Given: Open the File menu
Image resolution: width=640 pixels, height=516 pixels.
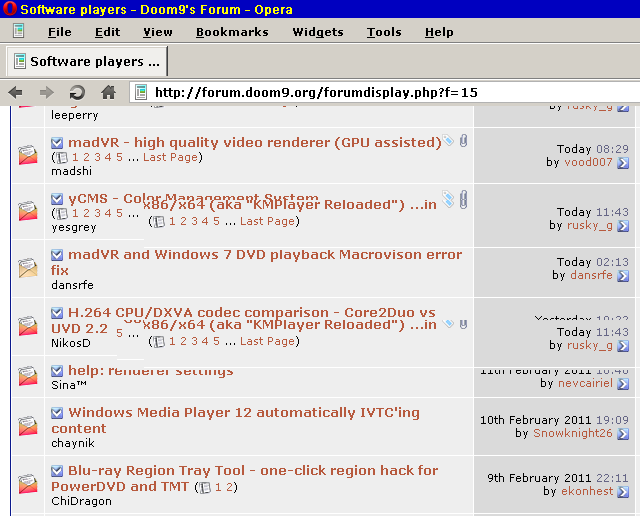Looking at the screenshot, I should (60, 32).
